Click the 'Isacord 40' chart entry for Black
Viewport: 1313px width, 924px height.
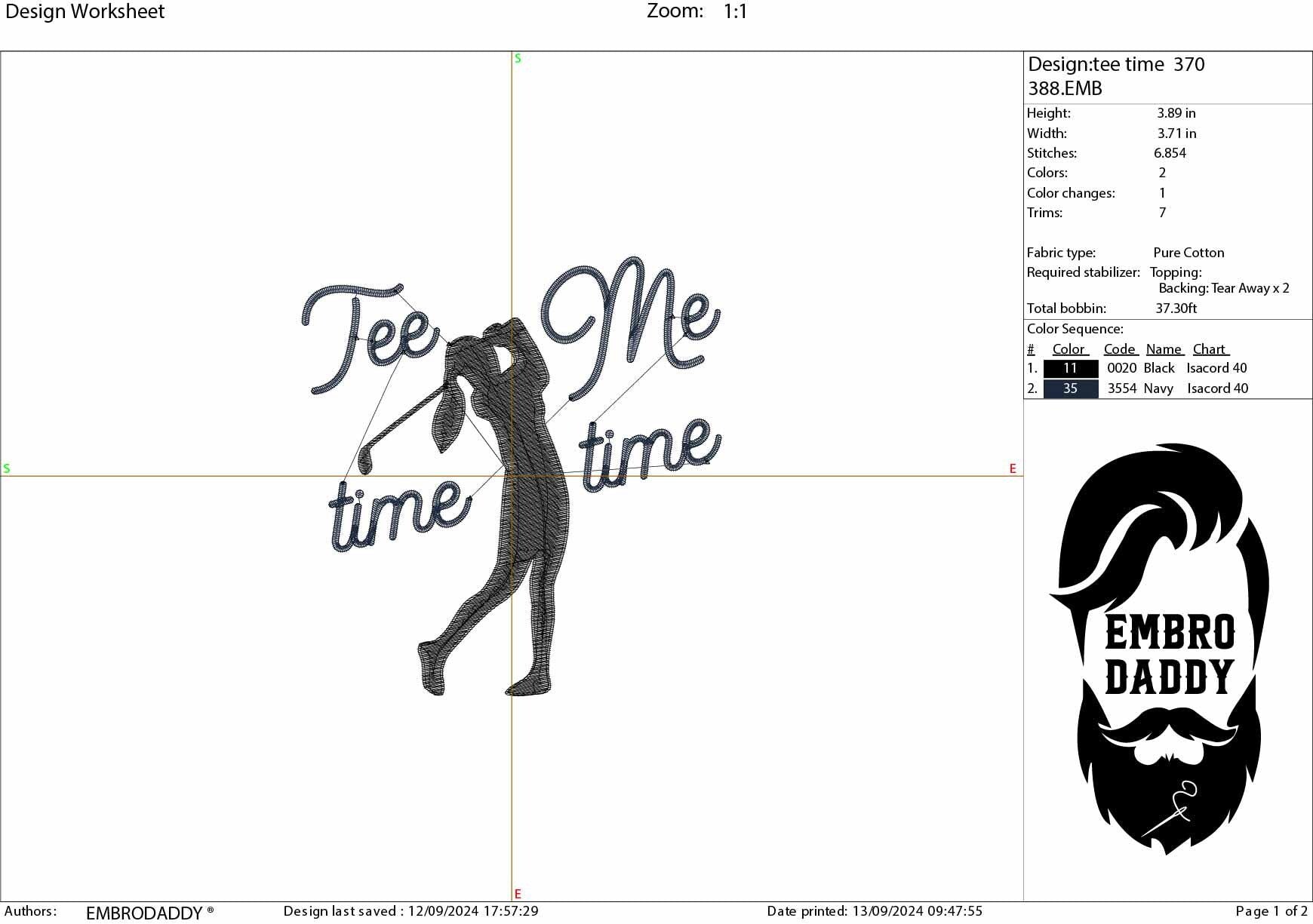(1216, 368)
